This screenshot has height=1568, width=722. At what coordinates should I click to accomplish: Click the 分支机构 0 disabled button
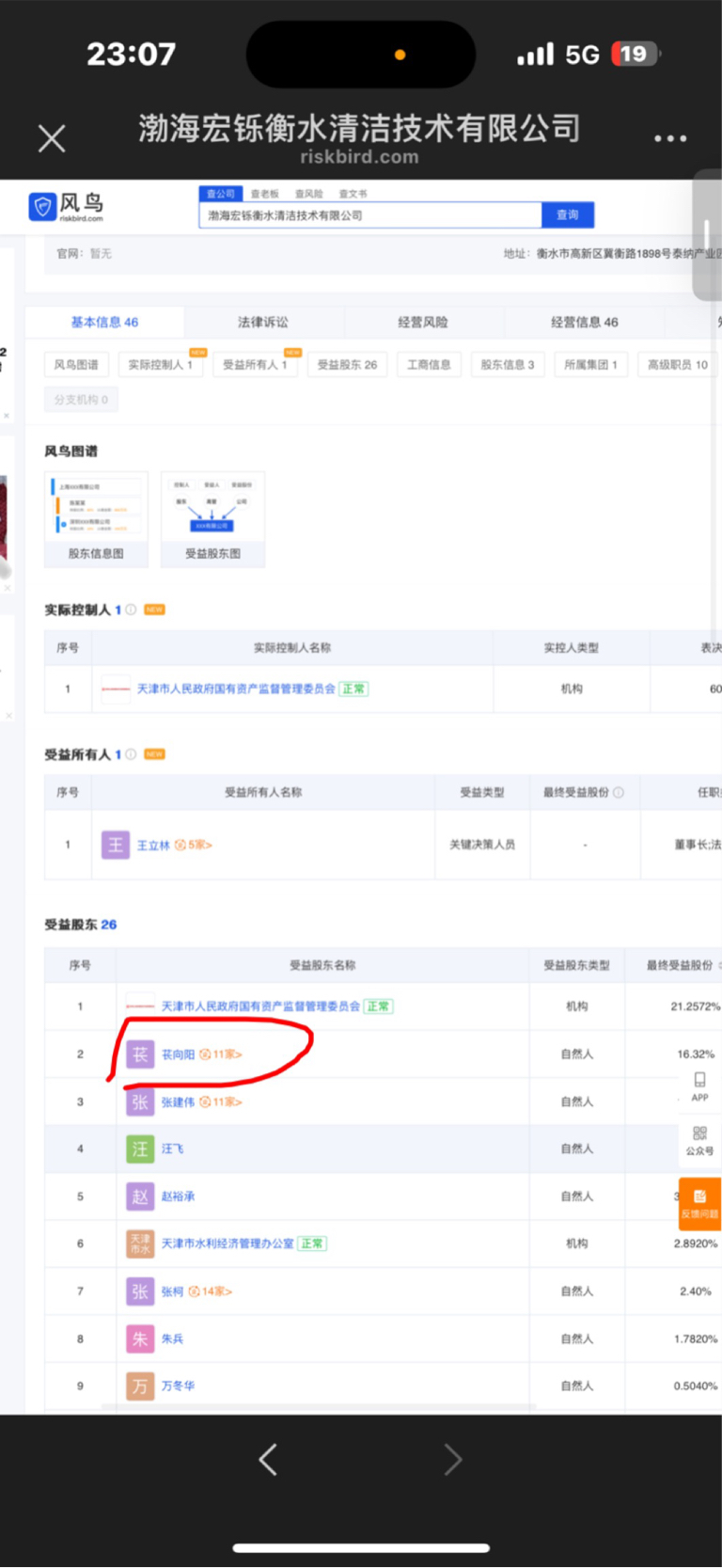81,400
